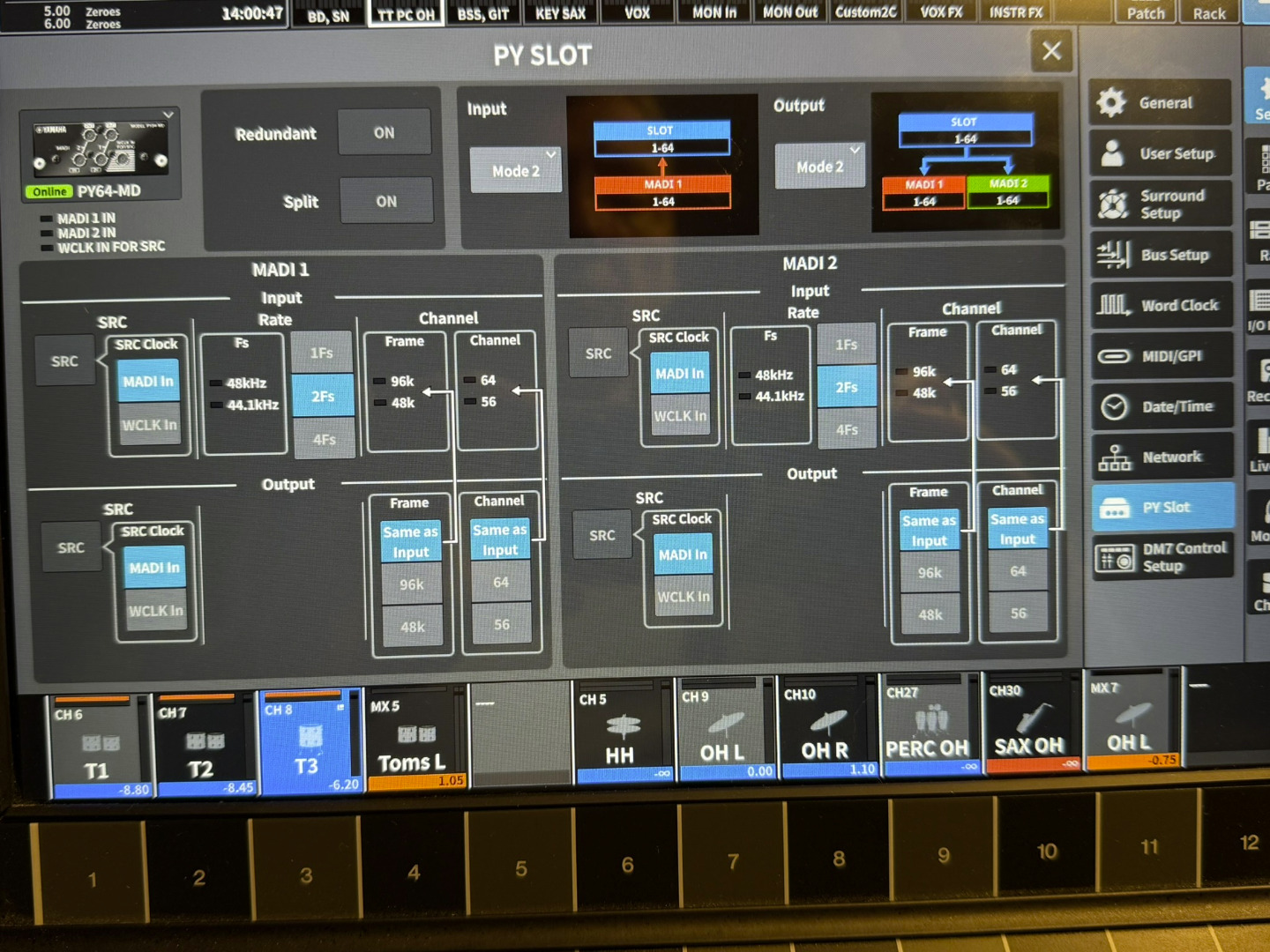Select CH27 PERC OH percussion icon
Screen dimensions: 1270x952
point(930,720)
